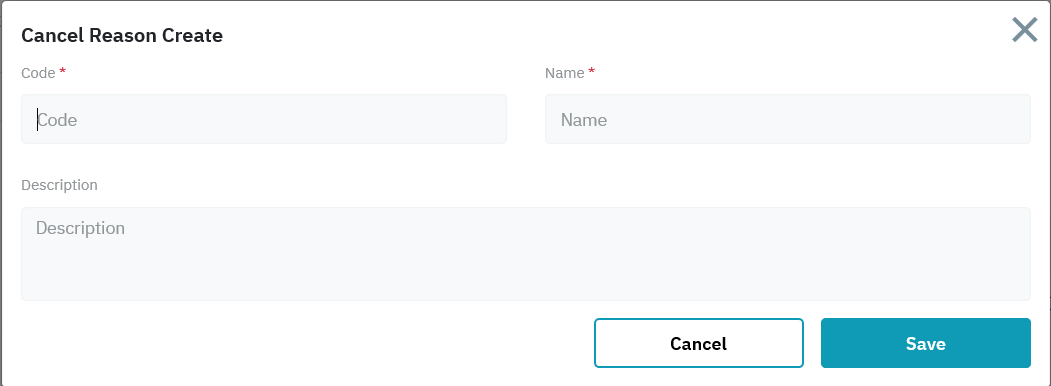This screenshot has height=386, width=1051.
Task: Click the Cancel Reason Create title
Action: (x=122, y=36)
